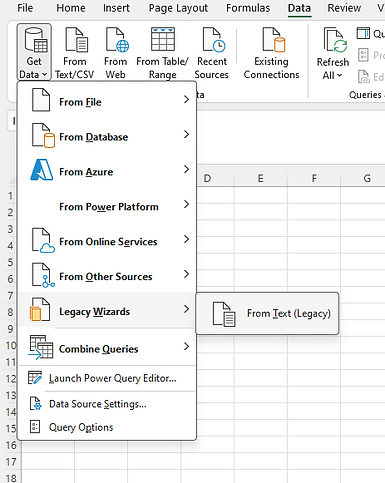Open Data Source Settings

[107, 404]
